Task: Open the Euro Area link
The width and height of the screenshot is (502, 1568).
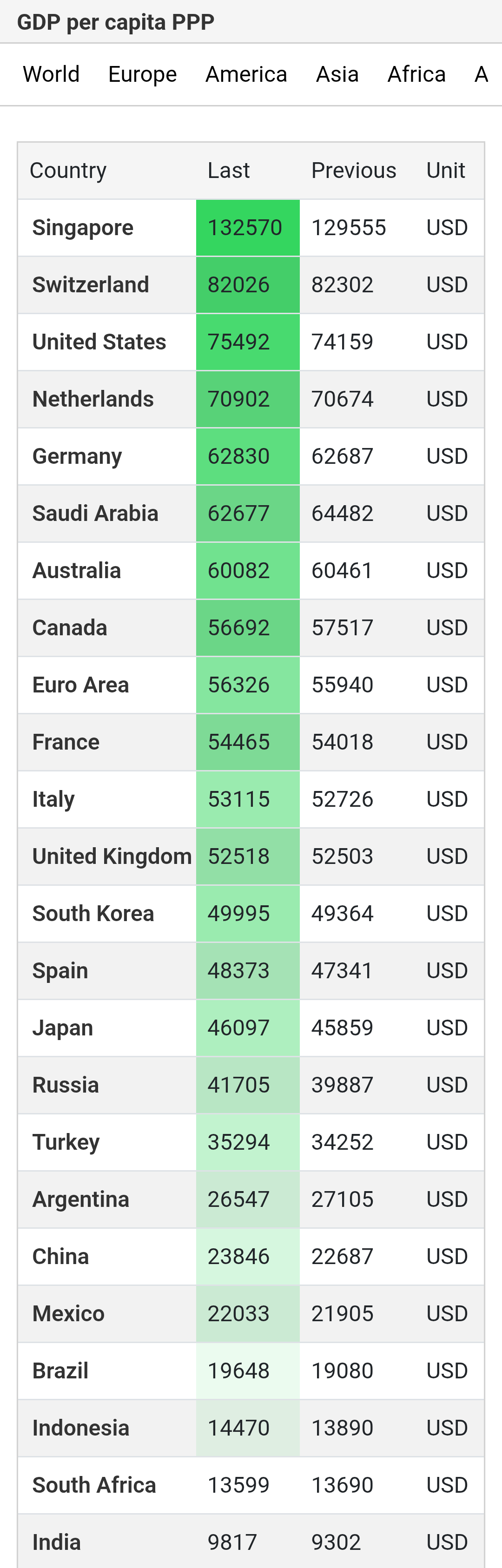Action: [x=80, y=685]
